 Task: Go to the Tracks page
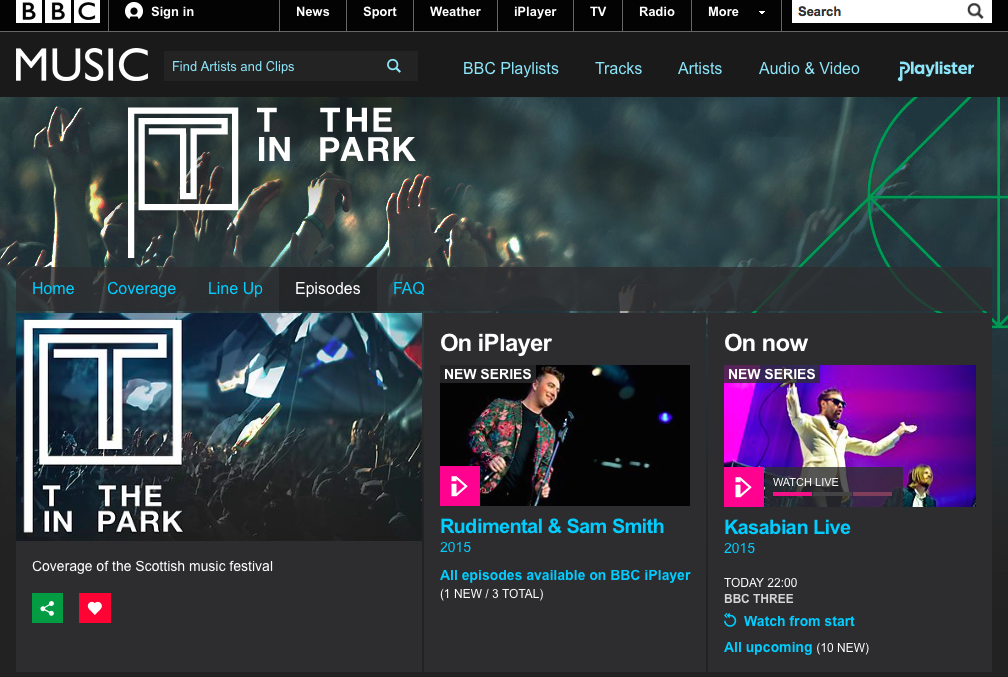click(618, 69)
